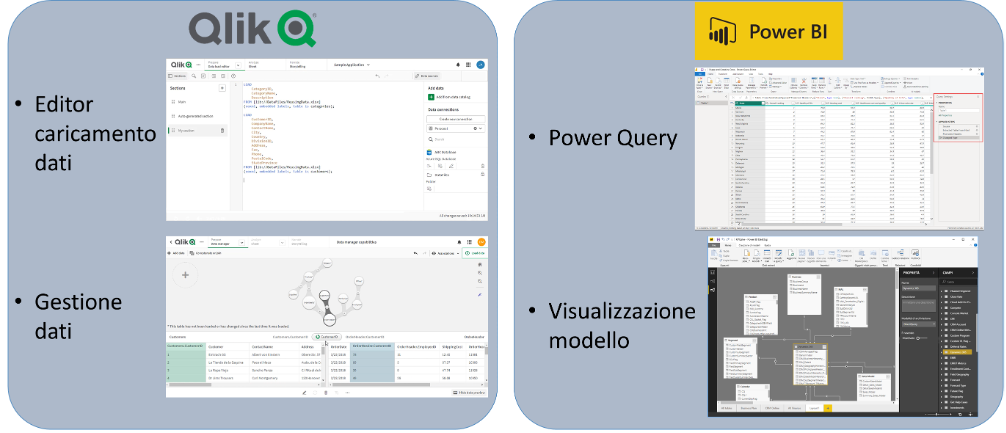Select the highlighted yellow table in the CAMPI list
The height and width of the screenshot is (433, 1006).
click(x=957, y=352)
